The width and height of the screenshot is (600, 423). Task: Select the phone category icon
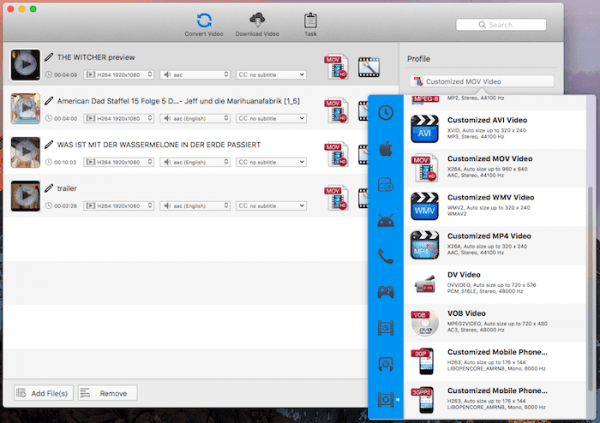(385, 256)
